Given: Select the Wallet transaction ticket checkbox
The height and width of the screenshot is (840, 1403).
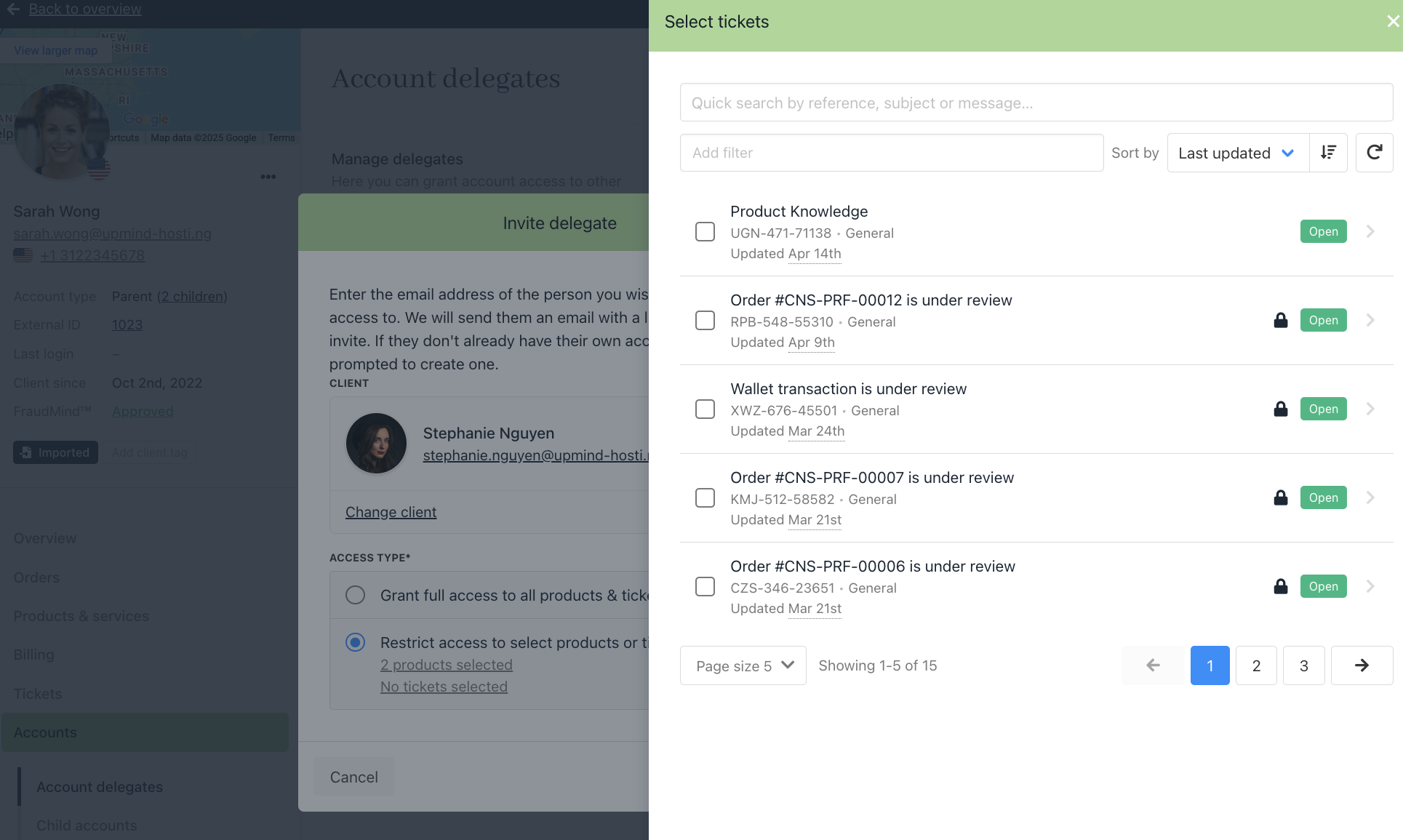Looking at the screenshot, I should 705,409.
